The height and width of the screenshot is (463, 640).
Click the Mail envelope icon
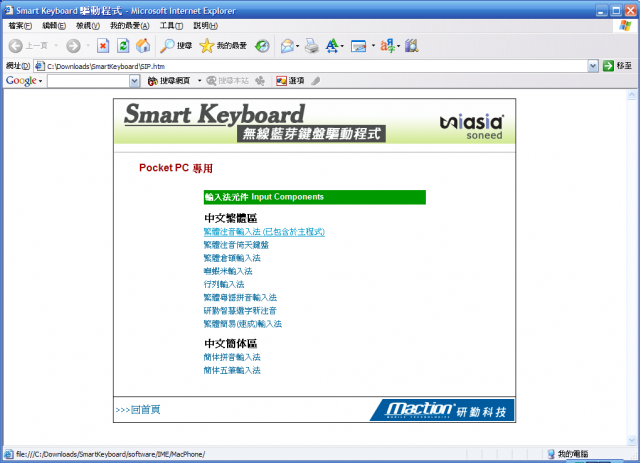287,46
